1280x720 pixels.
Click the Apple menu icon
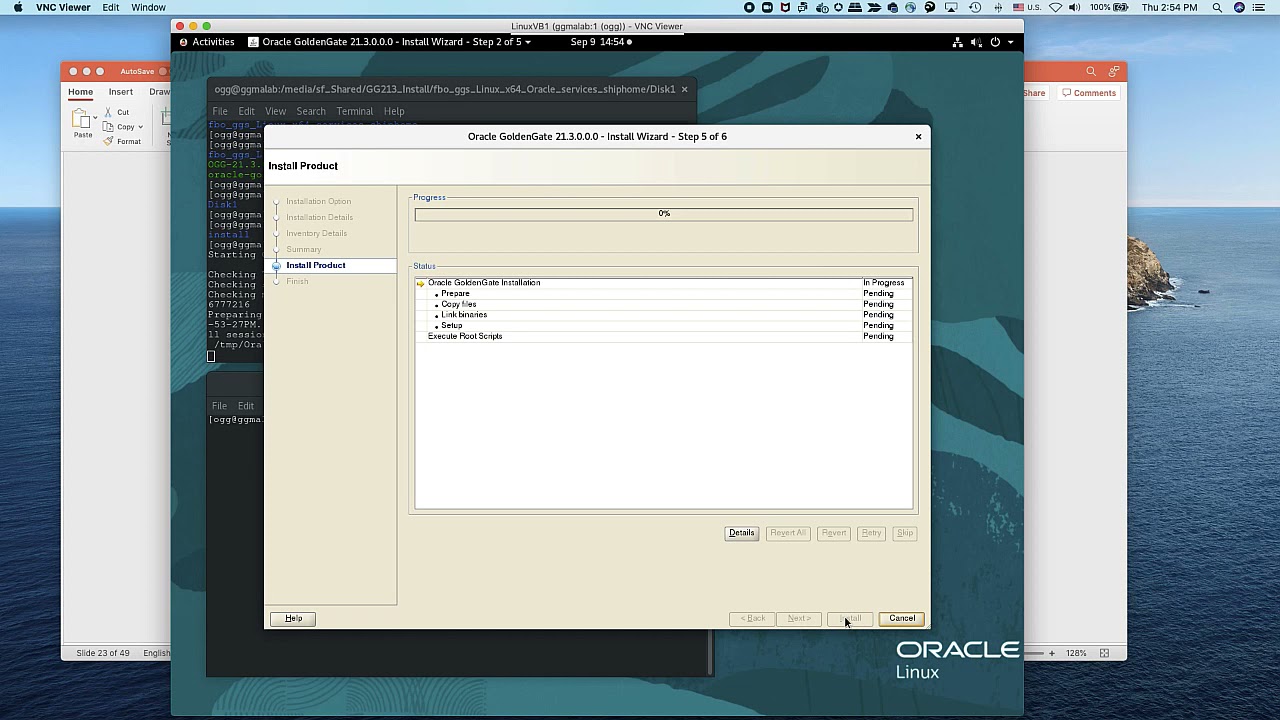[17, 7]
